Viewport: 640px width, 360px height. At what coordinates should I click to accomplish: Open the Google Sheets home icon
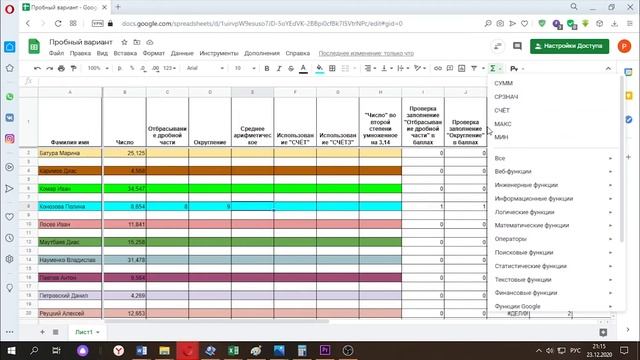(x=34, y=46)
